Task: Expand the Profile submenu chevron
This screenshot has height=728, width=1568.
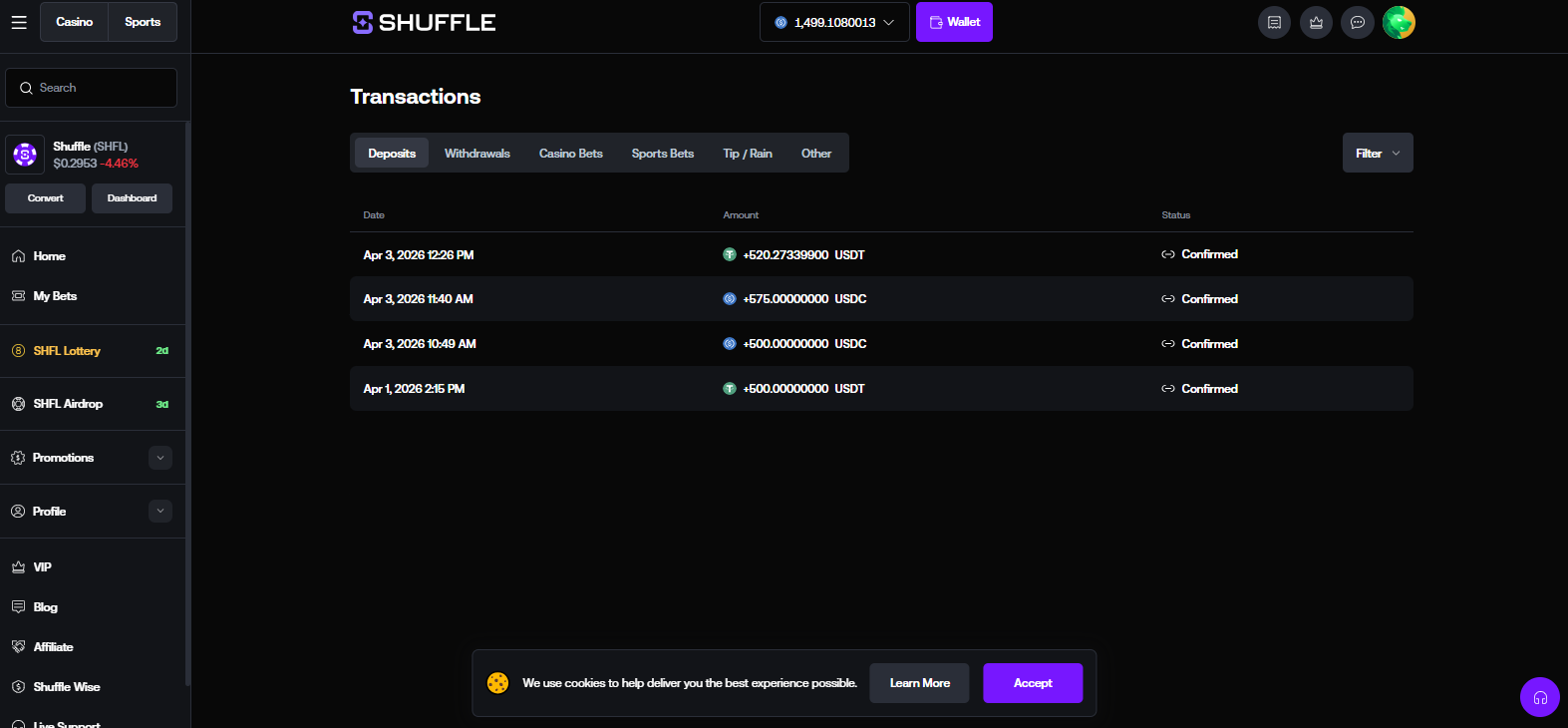Action: [x=160, y=511]
